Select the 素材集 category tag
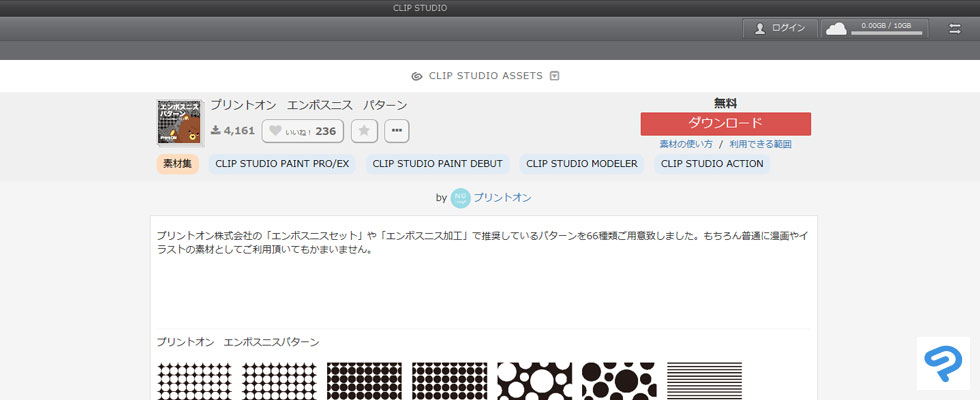 point(178,164)
